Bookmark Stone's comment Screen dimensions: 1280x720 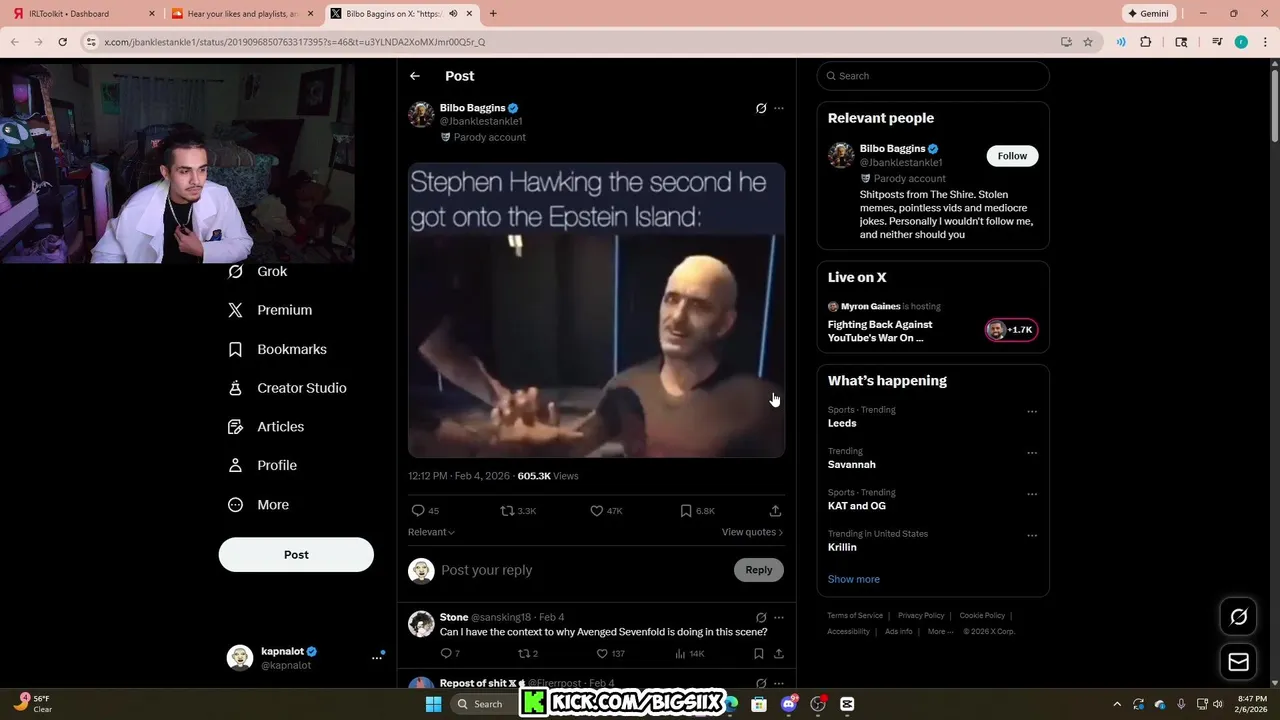(x=759, y=654)
